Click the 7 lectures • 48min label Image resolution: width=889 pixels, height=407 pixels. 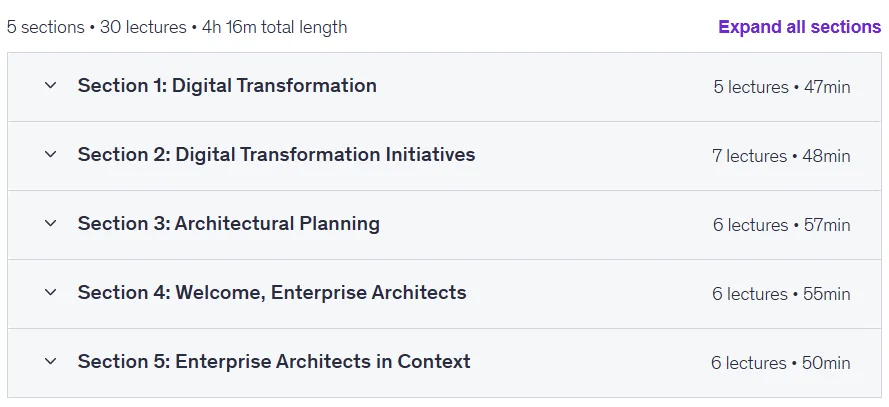(x=781, y=156)
